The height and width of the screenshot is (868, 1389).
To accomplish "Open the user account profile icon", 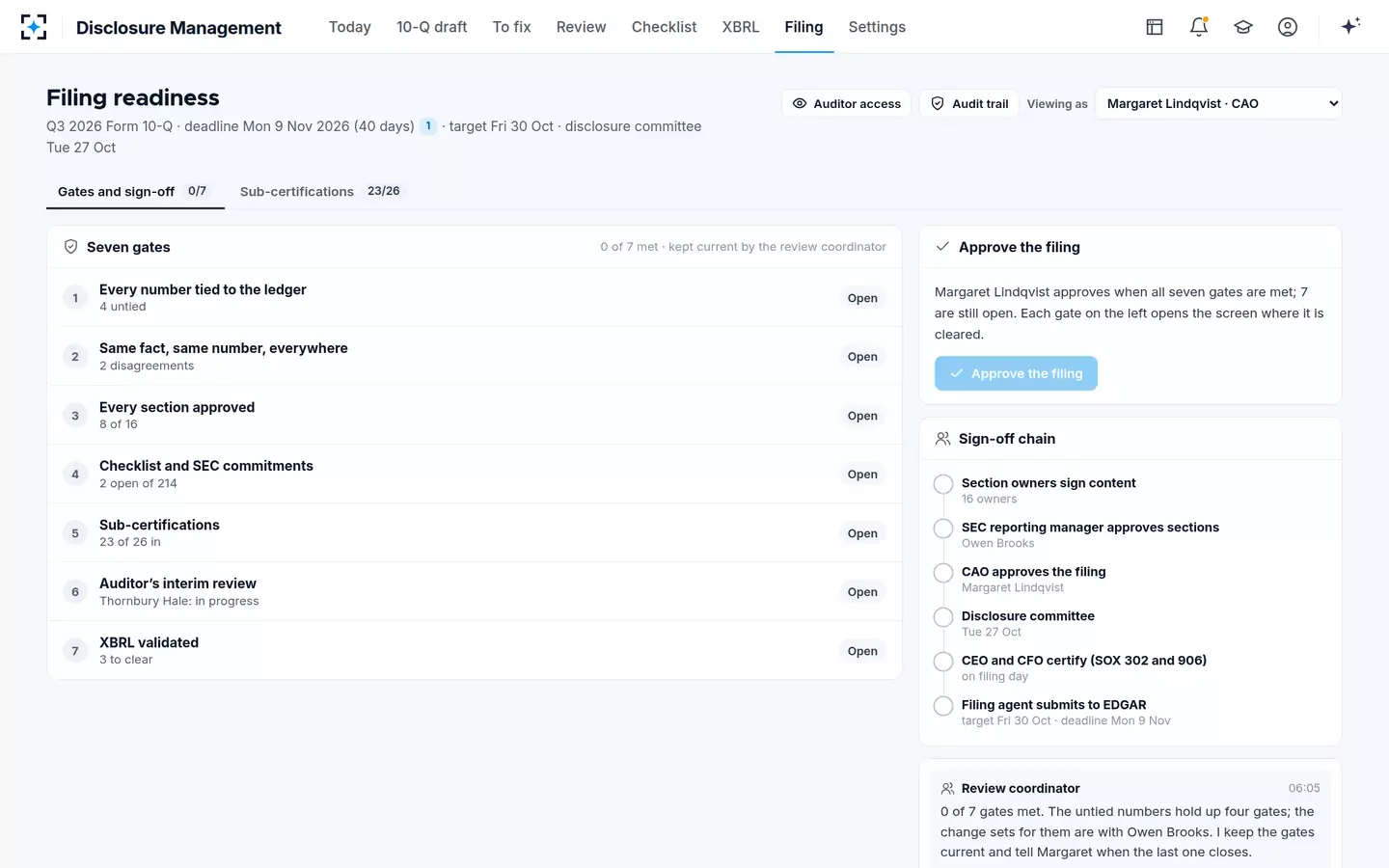I will pos(1288,27).
